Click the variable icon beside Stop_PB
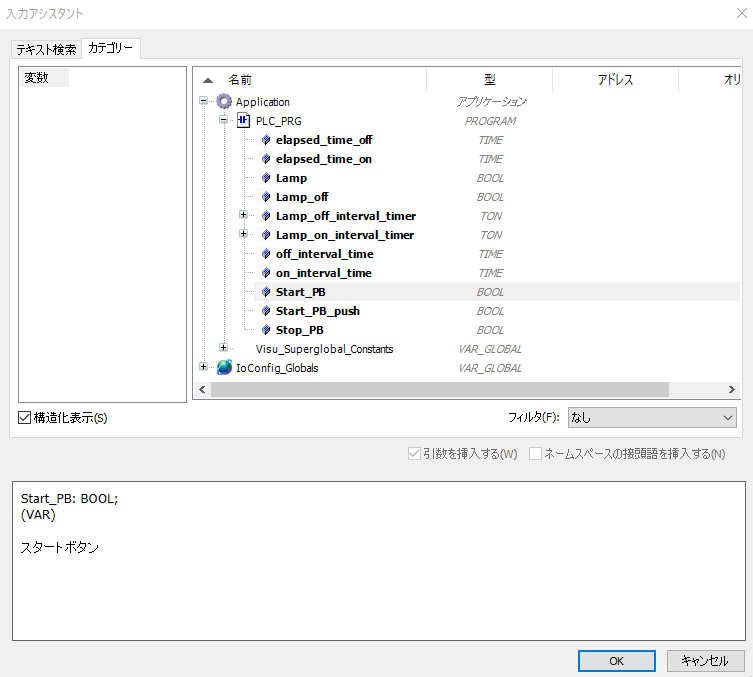Image resolution: width=753 pixels, height=677 pixels. (266, 330)
